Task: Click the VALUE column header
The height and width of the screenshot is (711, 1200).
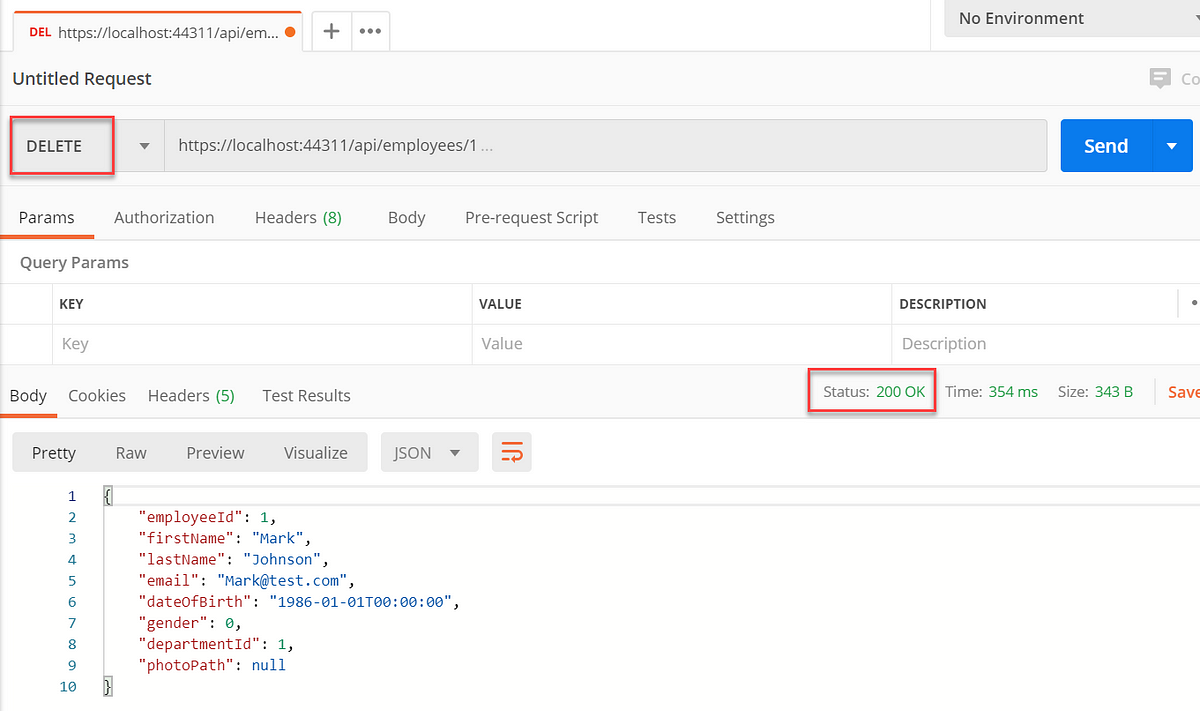Action: pyautogui.click(x=501, y=304)
